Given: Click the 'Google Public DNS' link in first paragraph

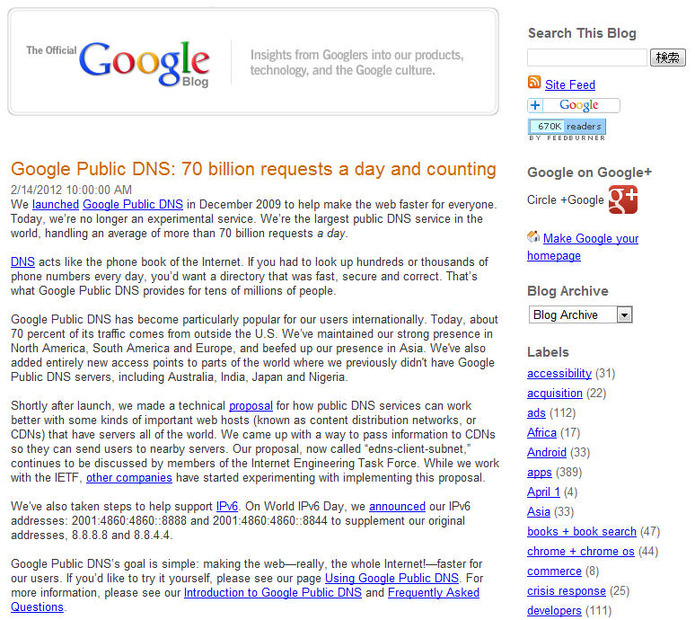Looking at the screenshot, I should pos(133,204).
